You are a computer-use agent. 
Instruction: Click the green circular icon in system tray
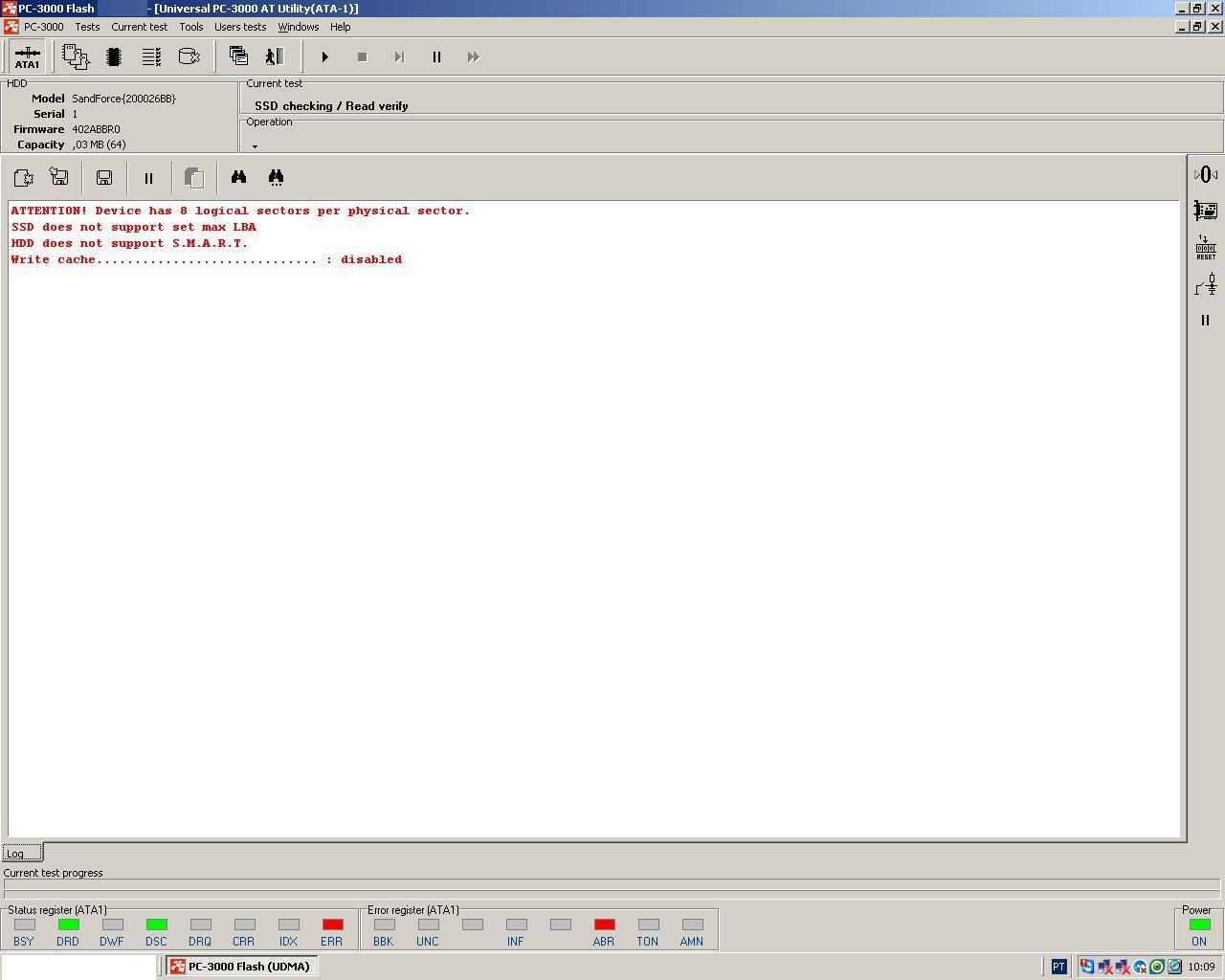pos(1157,967)
